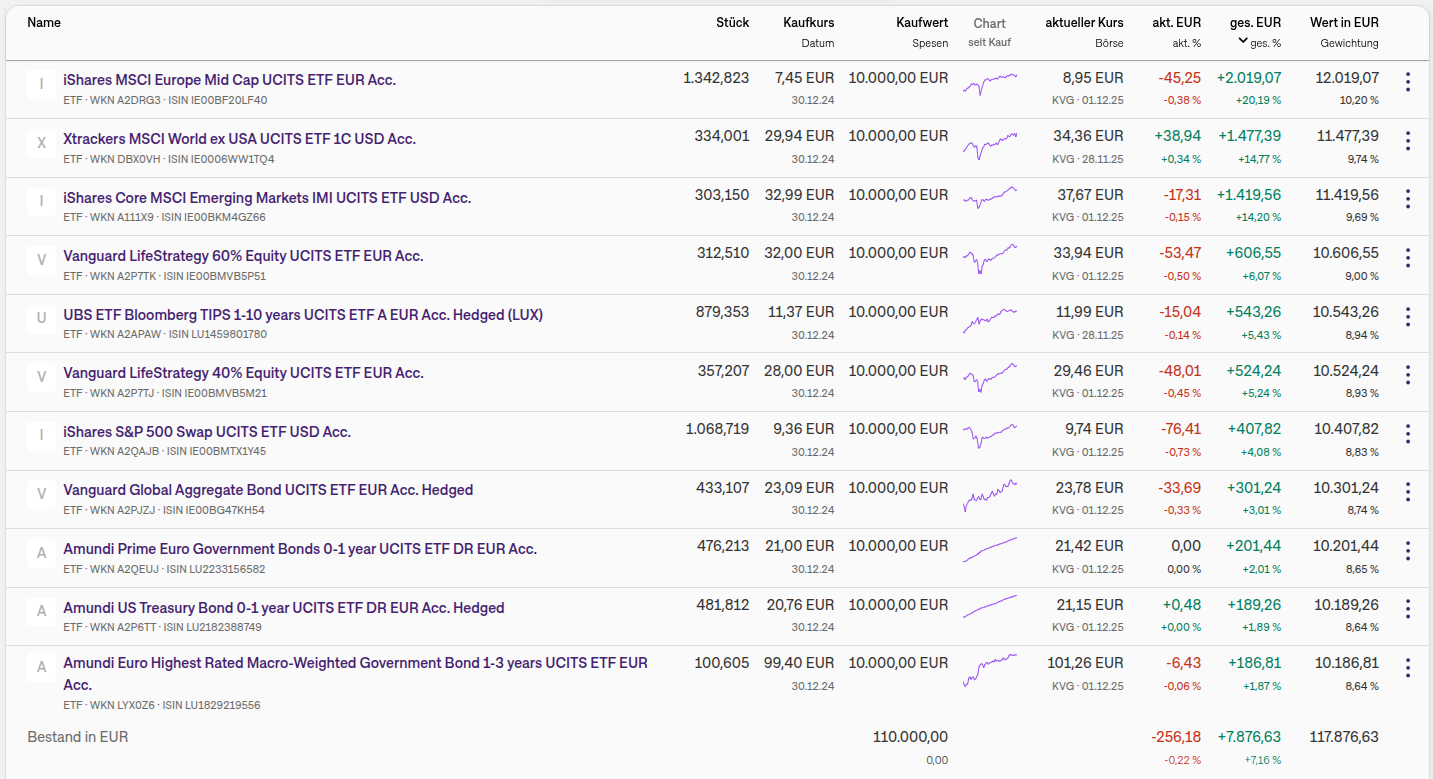This screenshot has height=779, width=1433.
Task: Click sparkline chart for Amundi Prime Euro Government Bonds
Action: point(990,550)
